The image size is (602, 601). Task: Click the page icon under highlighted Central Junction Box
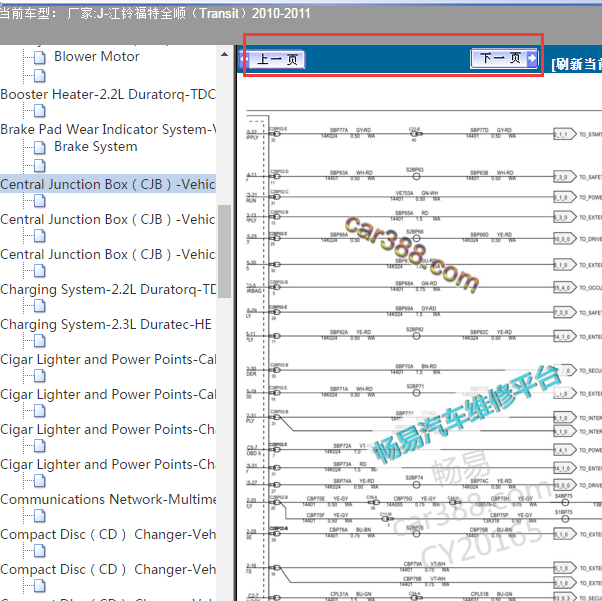[x=40, y=201]
